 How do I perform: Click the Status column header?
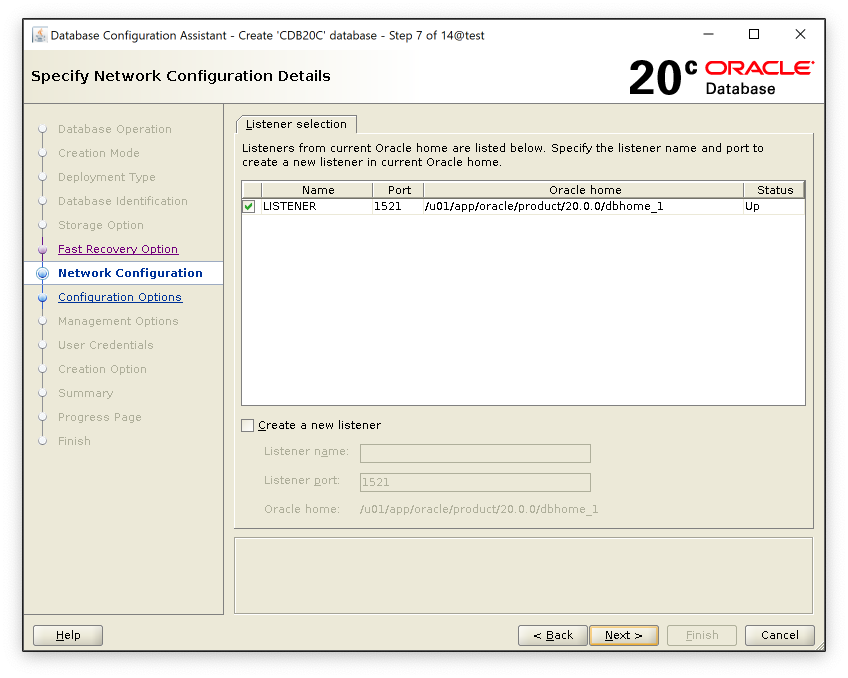point(774,190)
